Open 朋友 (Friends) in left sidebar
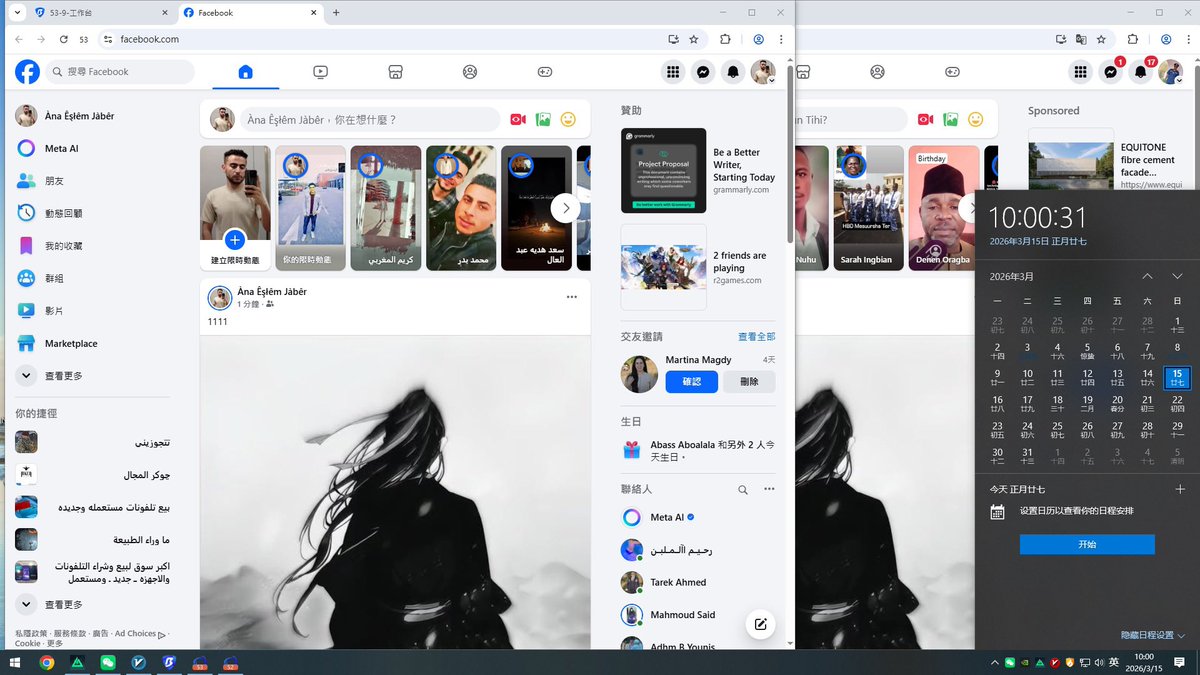Screen dimensions: 1200x675 tap(92, 181)
